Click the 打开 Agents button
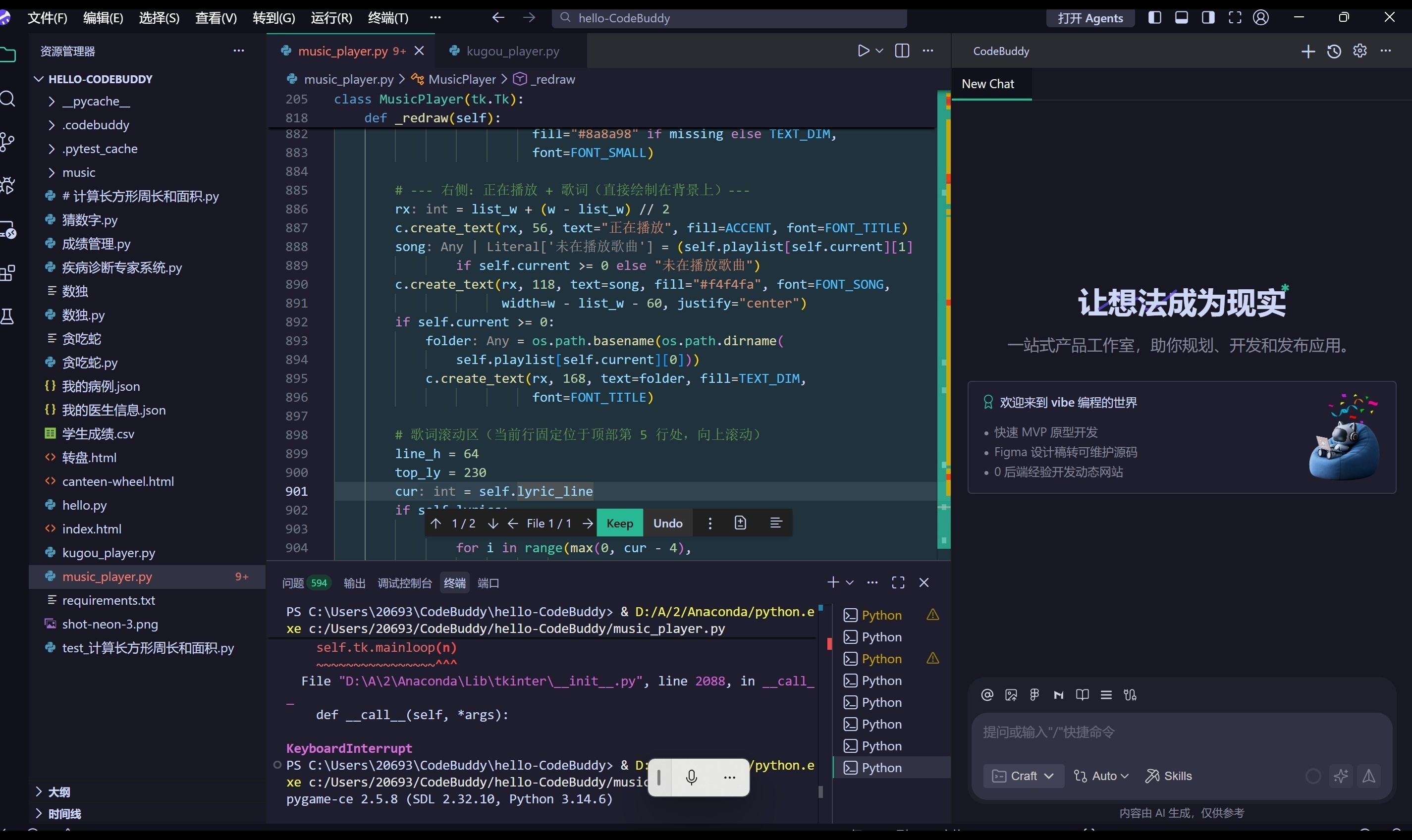 (x=1090, y=18)
